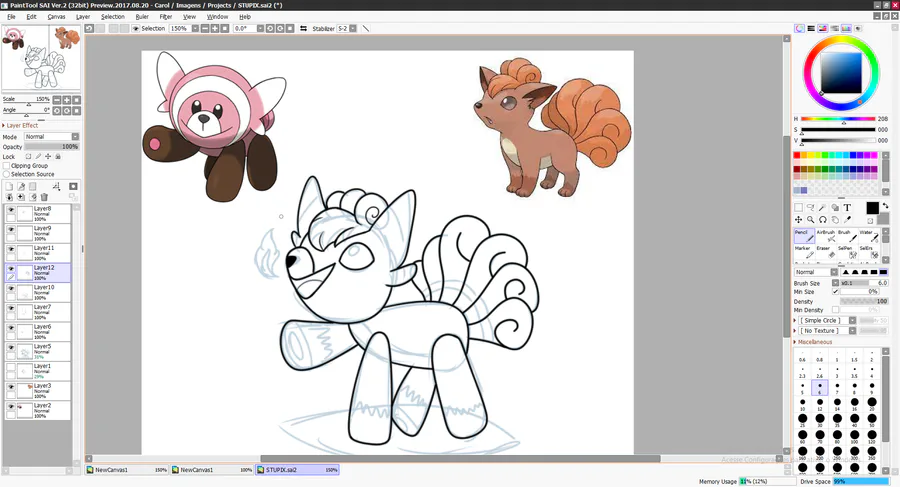Select Layer5 in layer list
The image size is (900, 487).
[x=38, y=351]
